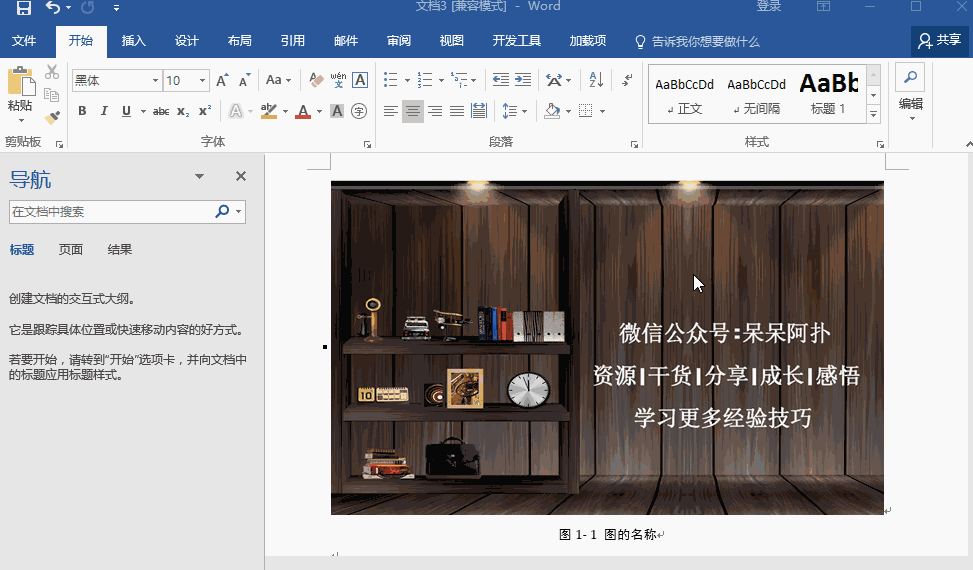Justify paragraph text
Screen dimensions: 973x570
tap(457, 112)
